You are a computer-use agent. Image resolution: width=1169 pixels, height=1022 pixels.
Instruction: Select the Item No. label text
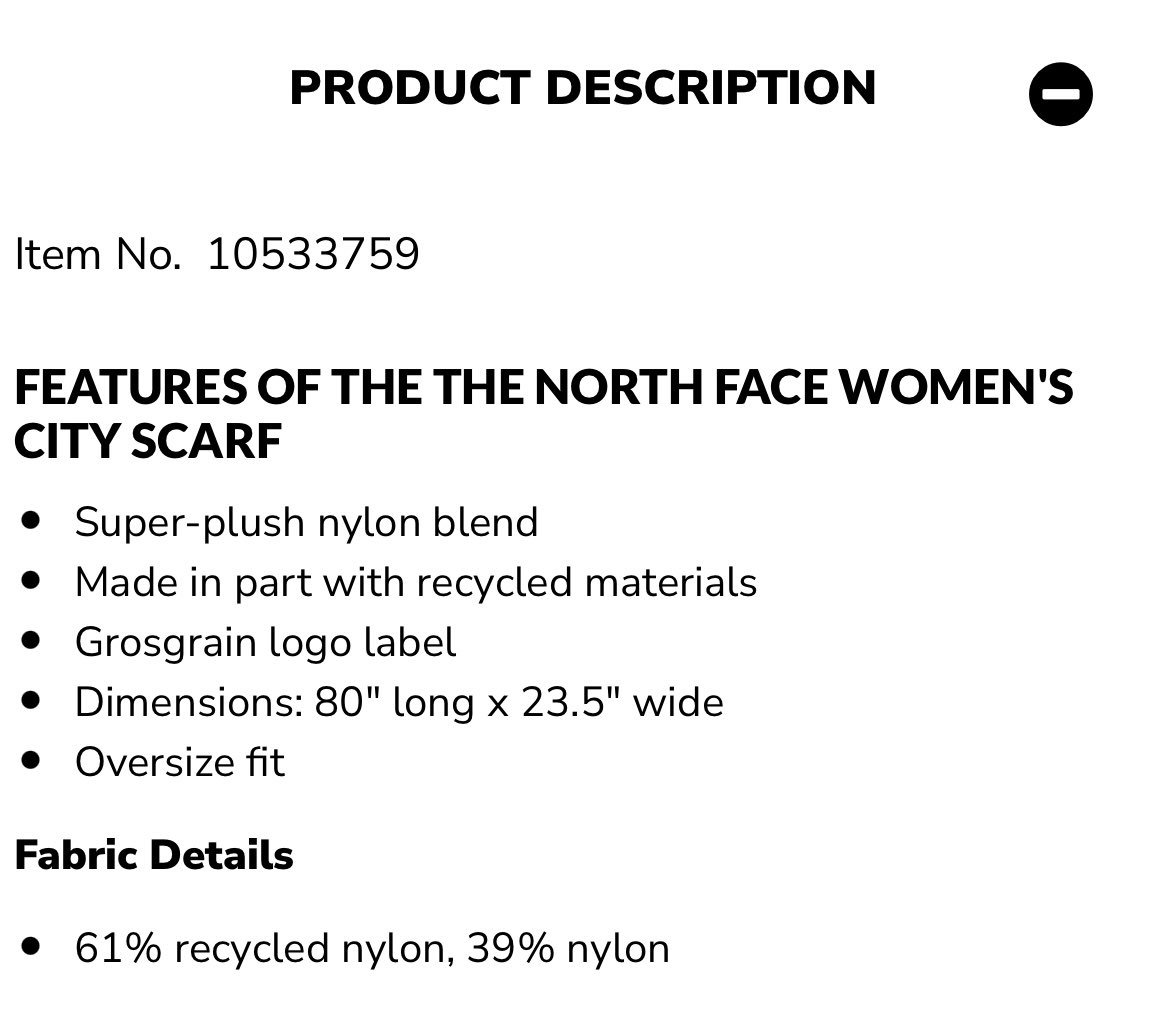coord(98,254)
